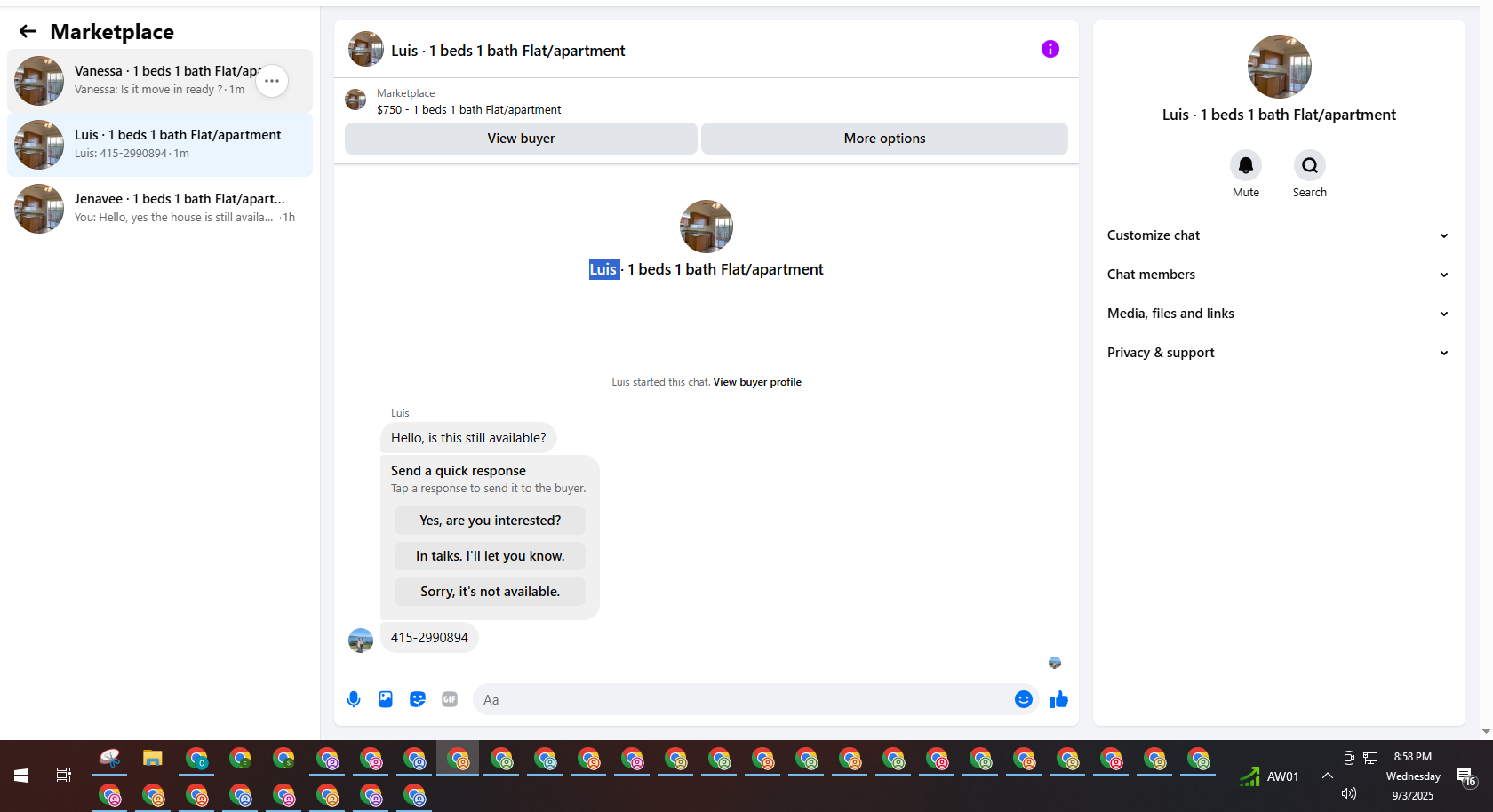Viewport: 1493px width, 812px height.
Task: Toggle the purple conversation information icon
Action: (1050, 49)
